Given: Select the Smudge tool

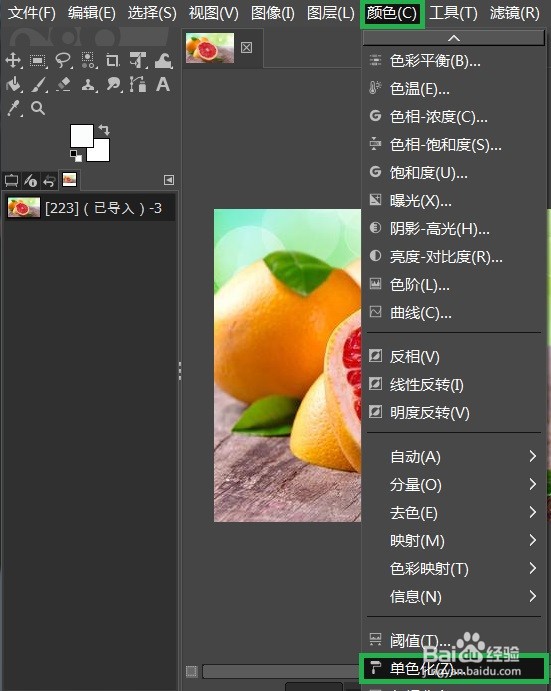Looking at the screenshot, I should 114,84.
